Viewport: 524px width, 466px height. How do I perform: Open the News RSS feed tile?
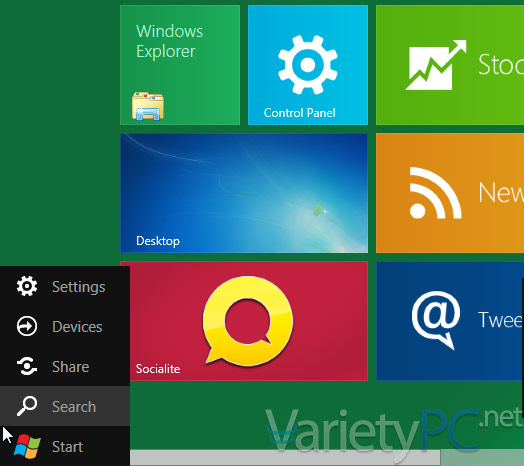450,193
